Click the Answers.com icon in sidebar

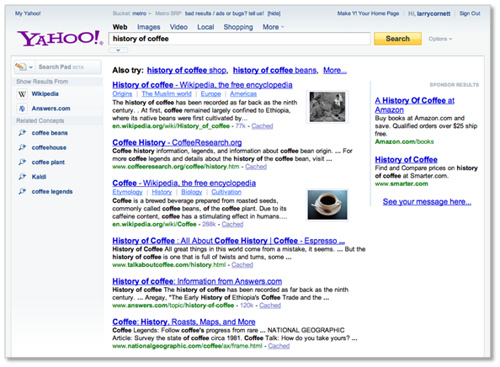(22, 109)
